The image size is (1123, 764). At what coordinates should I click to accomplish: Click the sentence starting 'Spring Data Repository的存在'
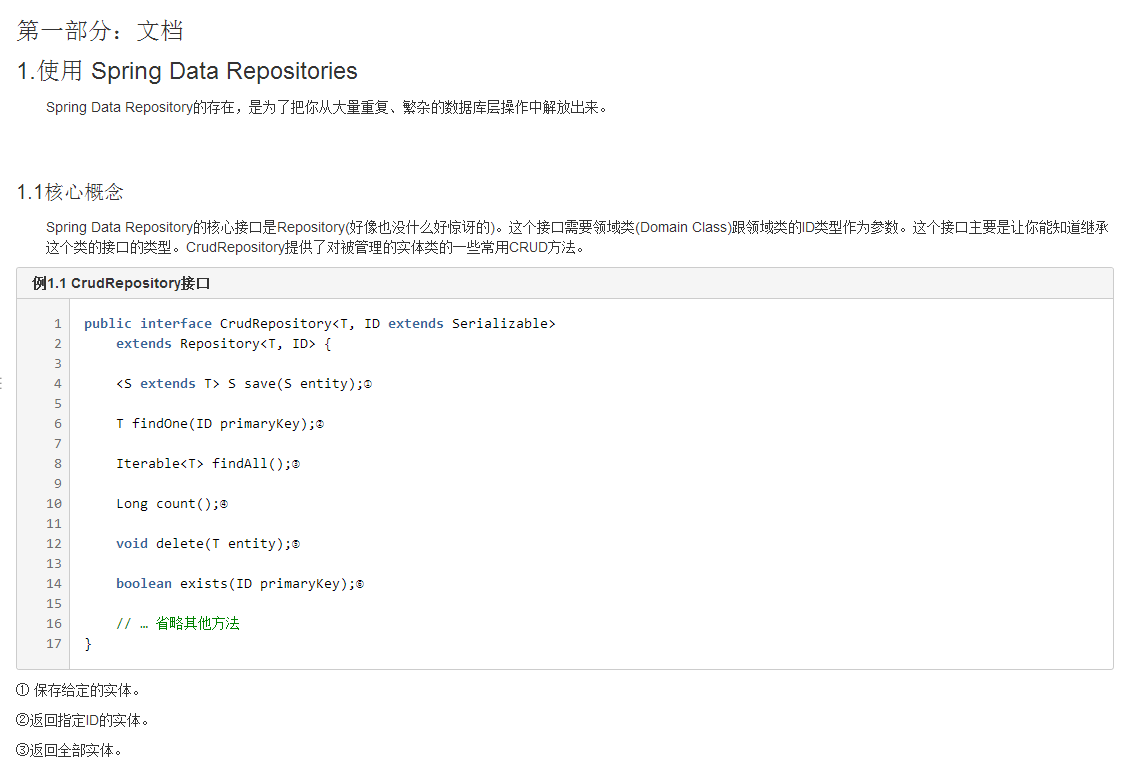coord(327,107)
